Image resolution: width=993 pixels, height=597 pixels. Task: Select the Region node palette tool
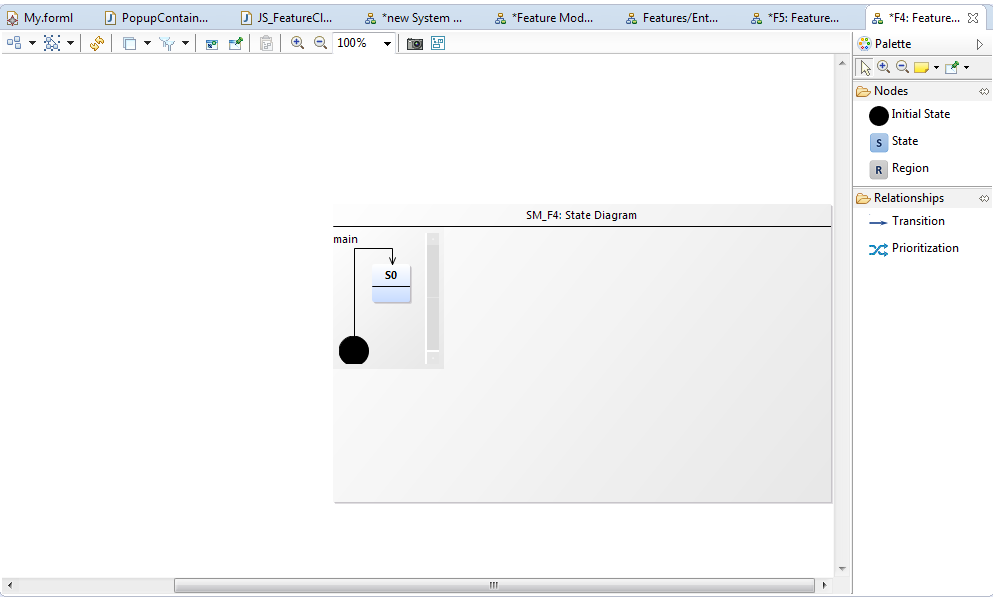click(899, 169)
